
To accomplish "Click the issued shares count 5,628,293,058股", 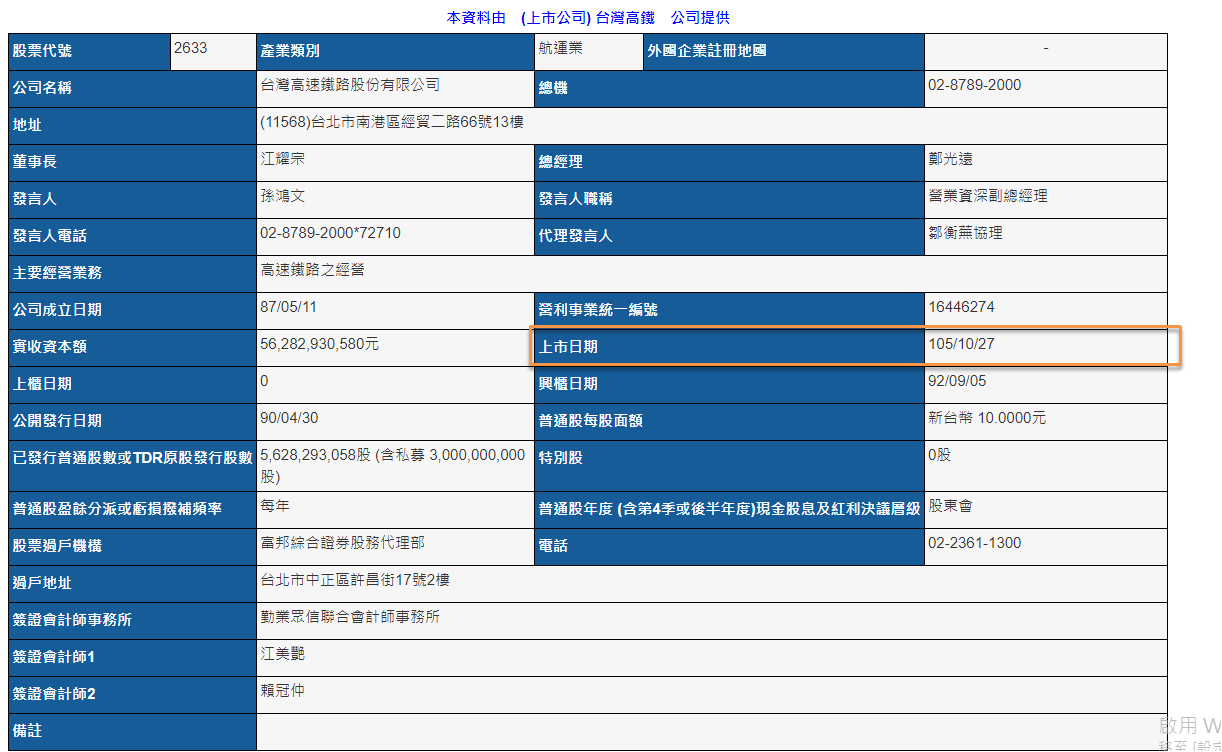I will coord(322,455).
